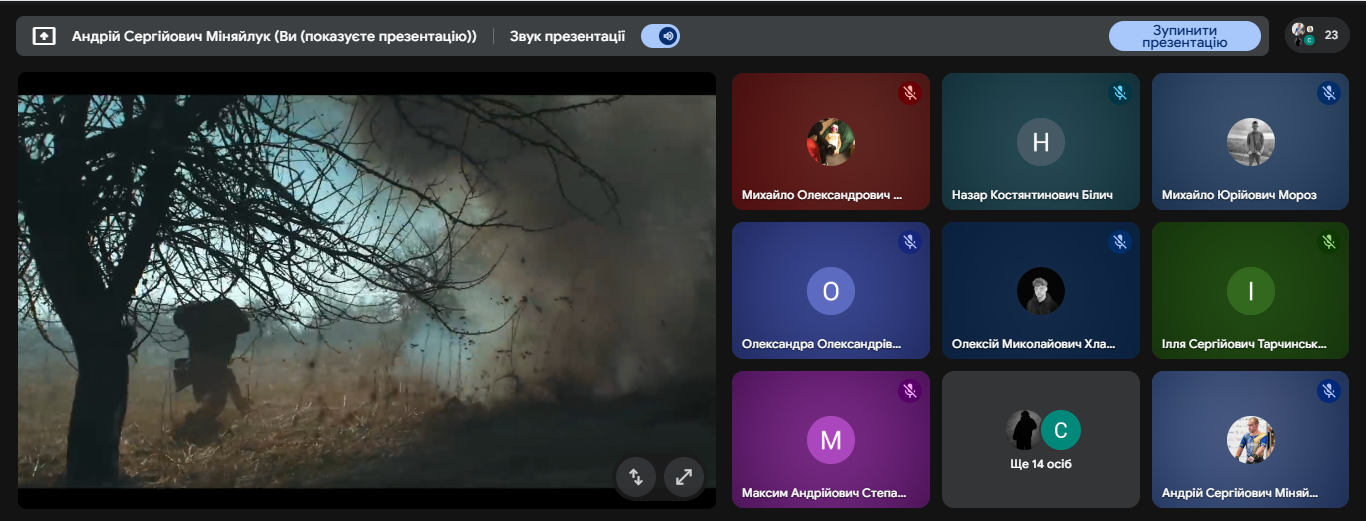
Task: Open the participants list showing 23
Action: [1316, 35]
